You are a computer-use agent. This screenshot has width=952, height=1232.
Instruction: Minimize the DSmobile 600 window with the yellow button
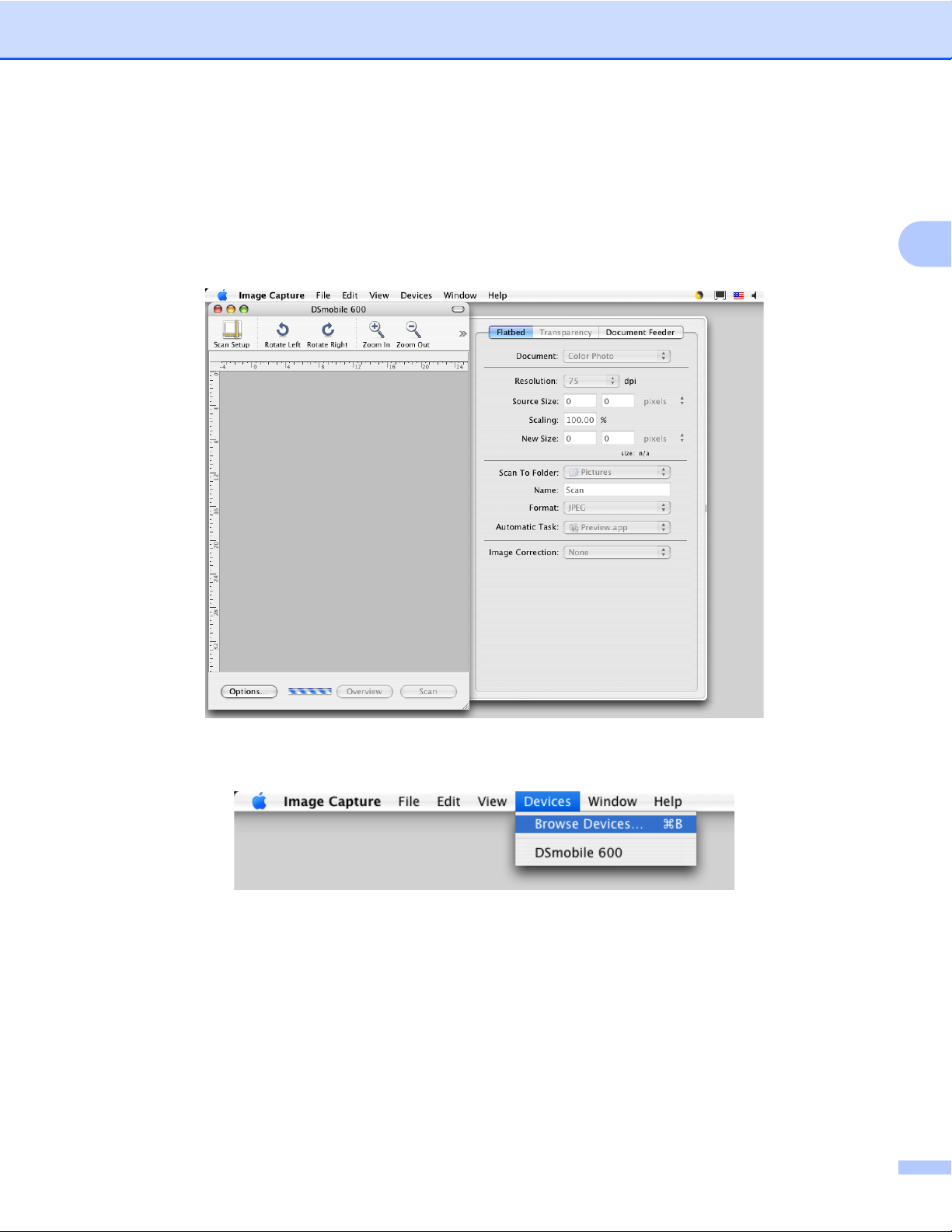tap(231, 309)
